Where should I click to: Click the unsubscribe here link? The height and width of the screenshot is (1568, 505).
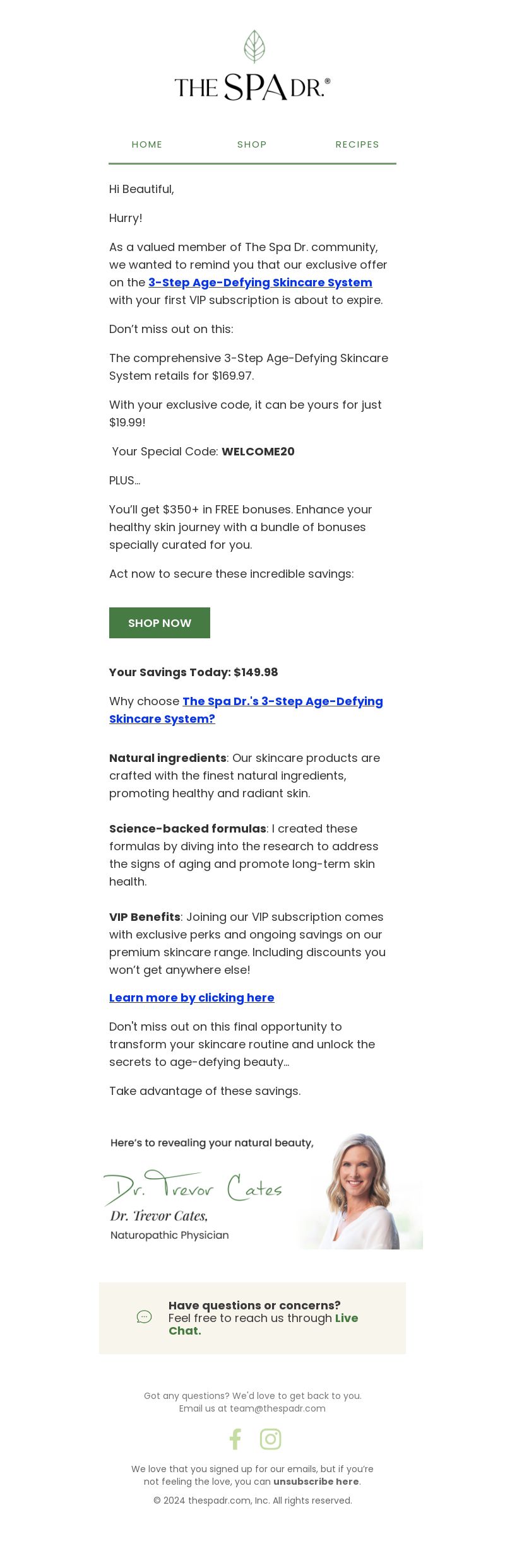(316, 1482)
